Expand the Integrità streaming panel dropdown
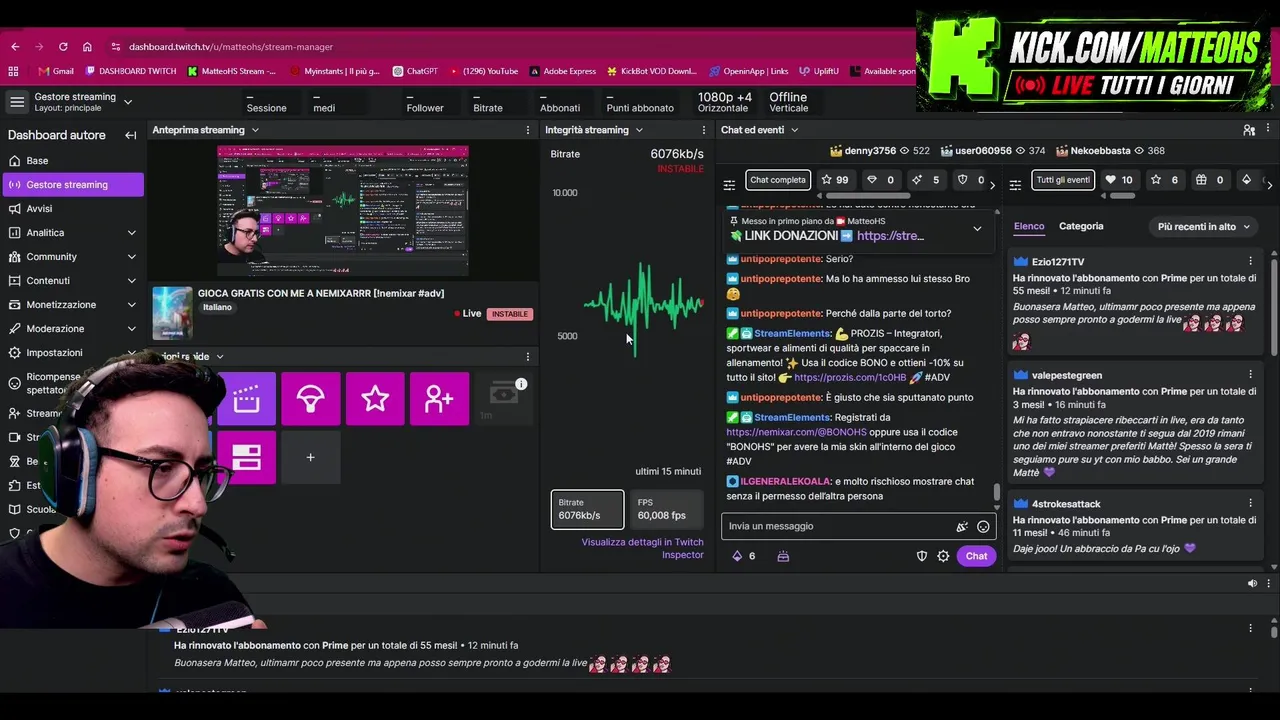This screenshot has width=1280, height=720. click(x=639, y=130)
